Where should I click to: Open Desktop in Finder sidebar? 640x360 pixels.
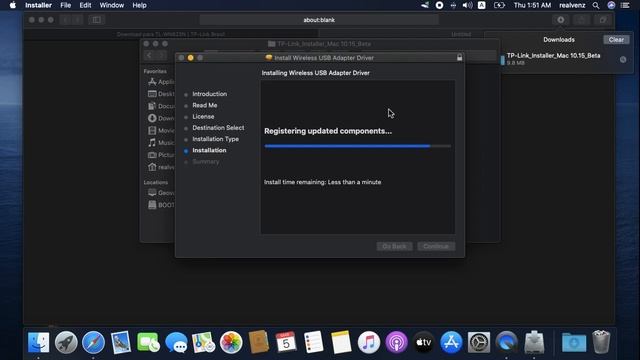[161, 94]
